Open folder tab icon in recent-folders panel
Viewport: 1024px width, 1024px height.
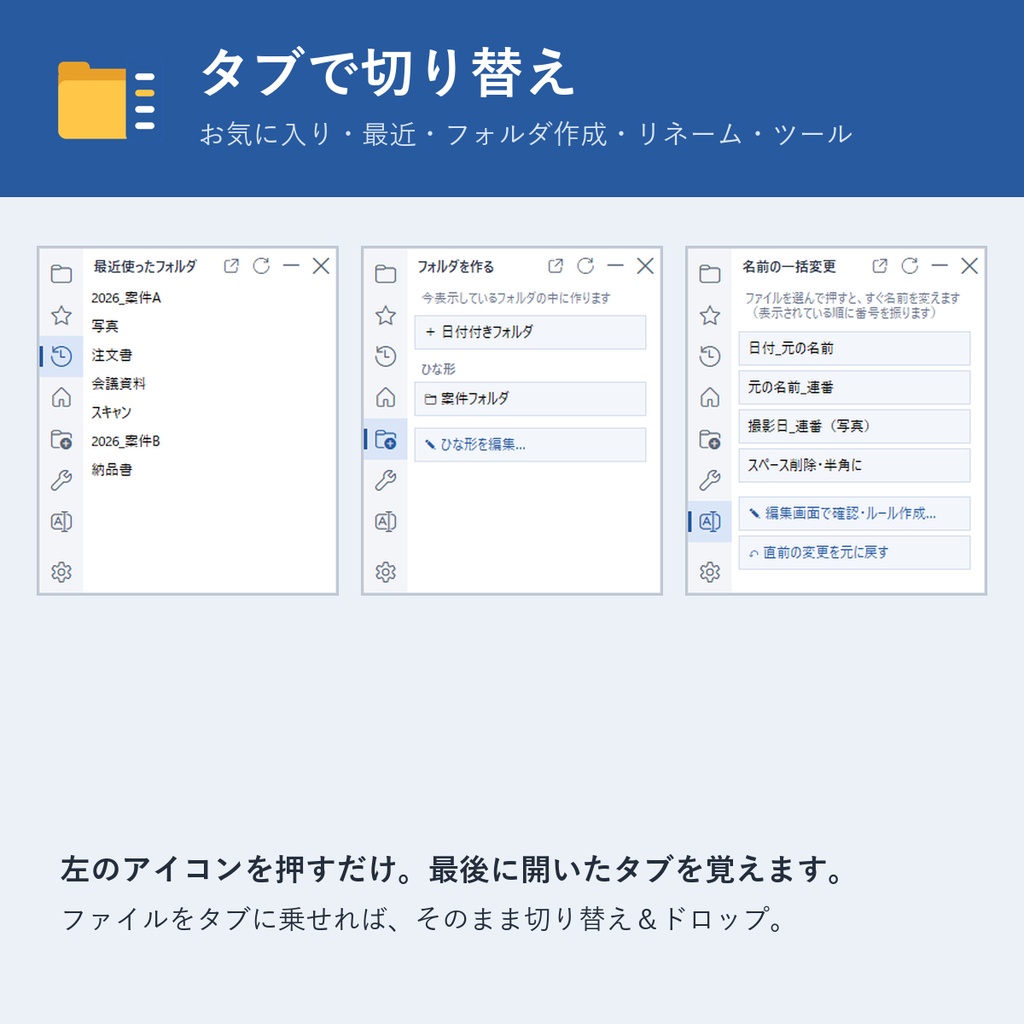(61, 274)
